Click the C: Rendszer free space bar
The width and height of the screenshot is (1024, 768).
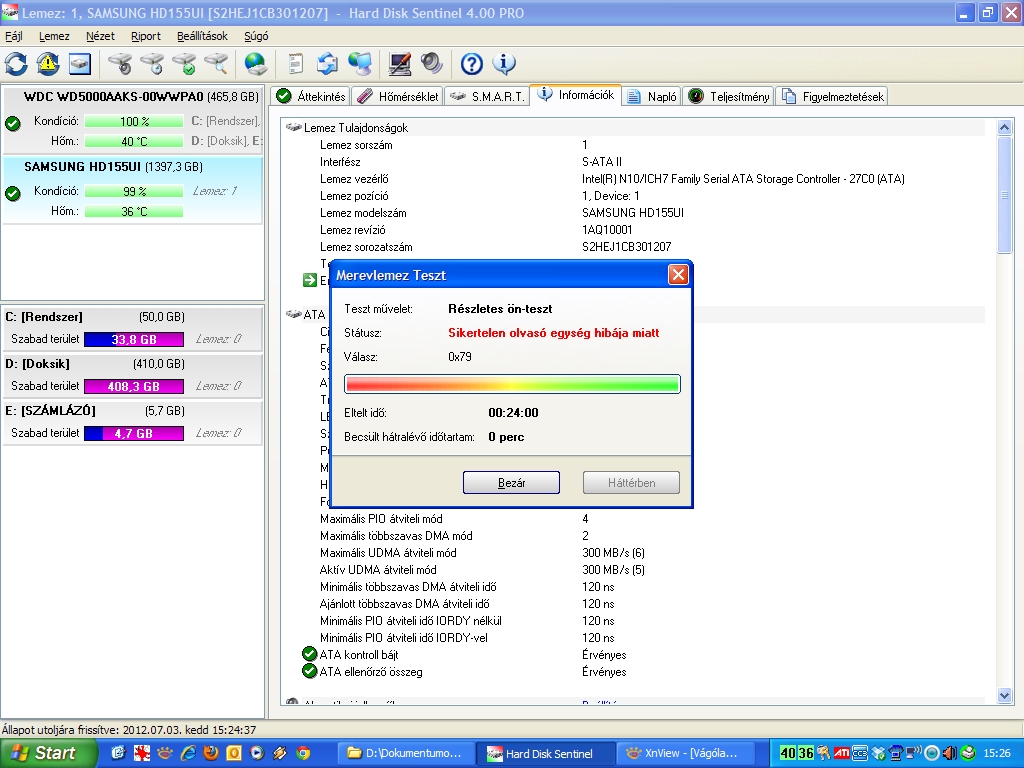point(134,340)
